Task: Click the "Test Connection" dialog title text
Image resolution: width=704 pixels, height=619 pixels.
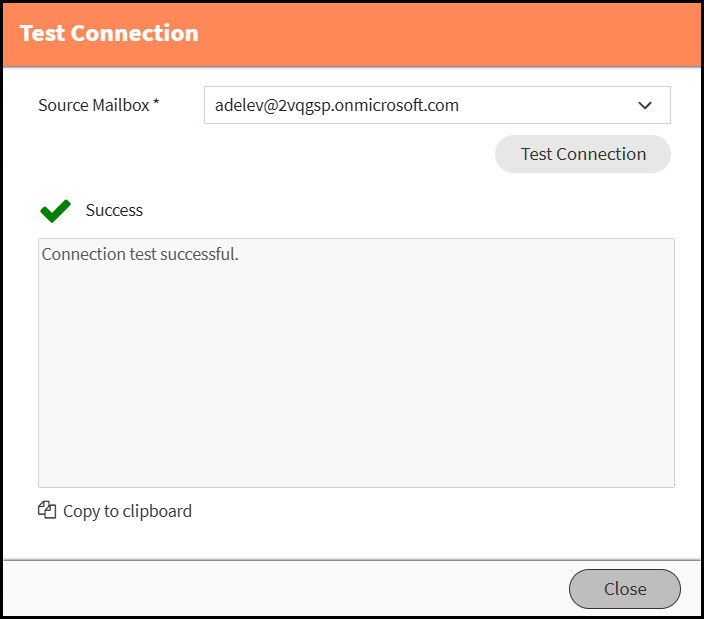Action: (109, 33)
